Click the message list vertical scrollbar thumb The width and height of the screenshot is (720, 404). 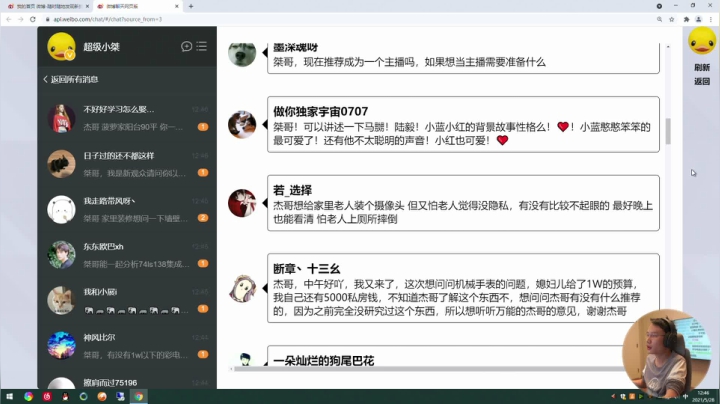click(x=668, y=131)
